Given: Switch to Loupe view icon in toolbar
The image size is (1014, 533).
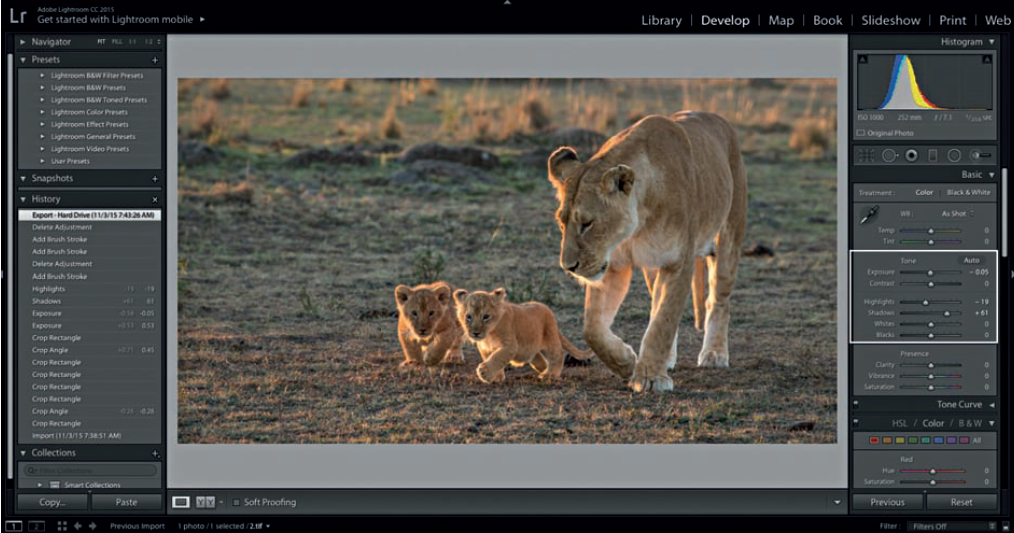Looking at the screenshot, I should pos(181,502).
